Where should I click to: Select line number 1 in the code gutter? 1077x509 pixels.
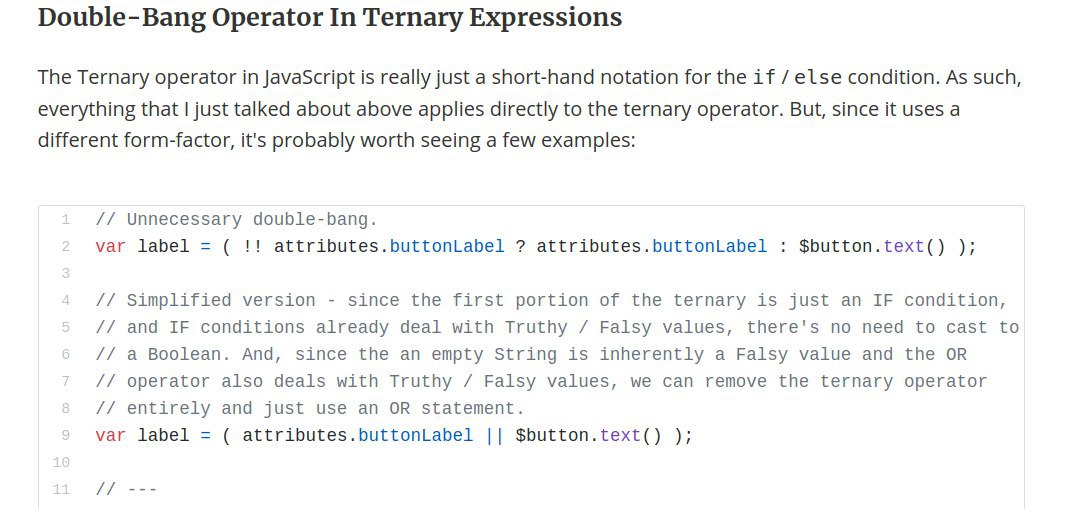click(65, 220)
